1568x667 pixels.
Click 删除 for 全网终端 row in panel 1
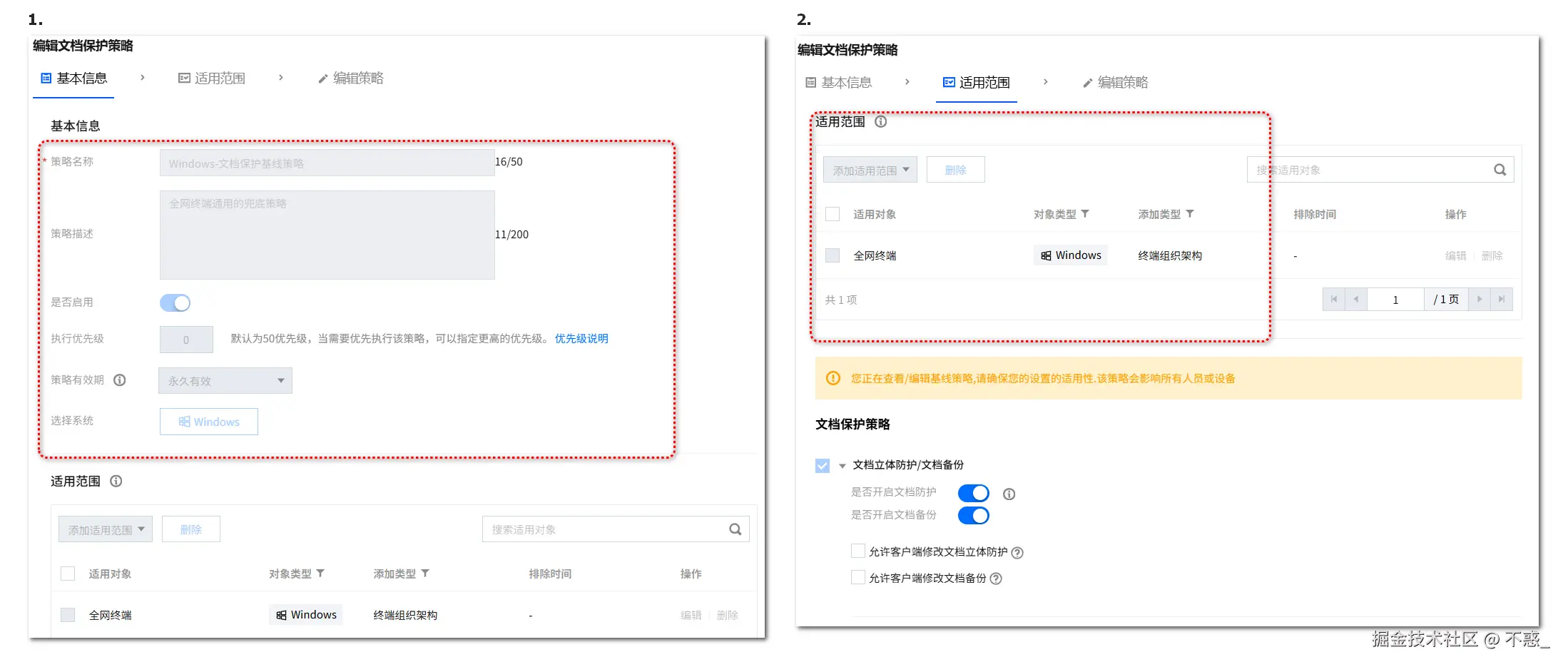pos(727,615)
